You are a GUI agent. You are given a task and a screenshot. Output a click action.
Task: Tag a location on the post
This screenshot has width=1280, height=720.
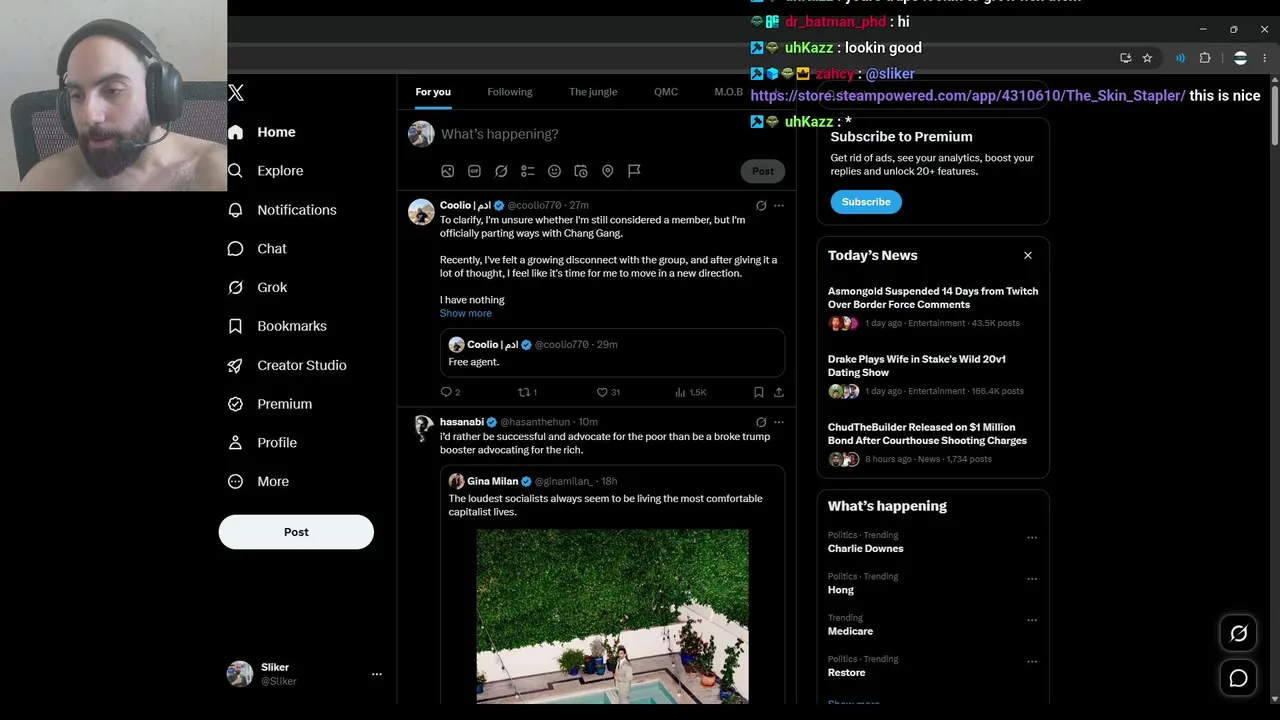tap(607, 171)
